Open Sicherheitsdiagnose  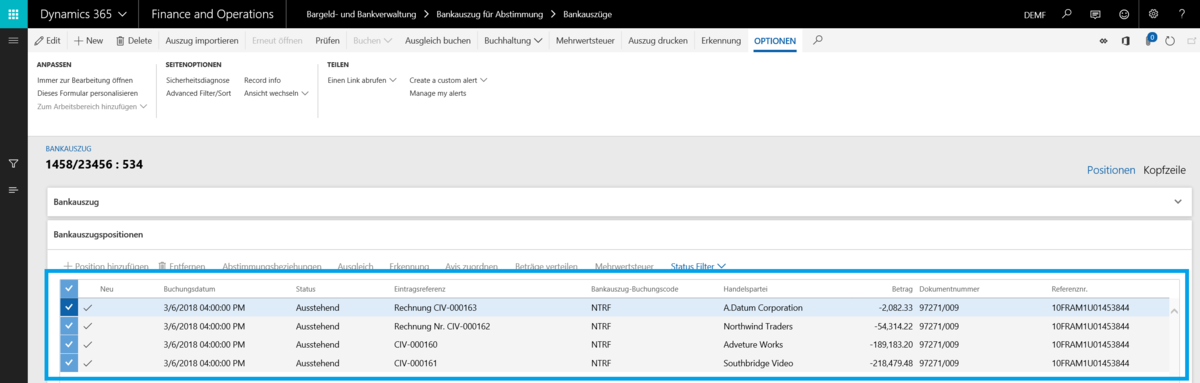tap(198, 80)
